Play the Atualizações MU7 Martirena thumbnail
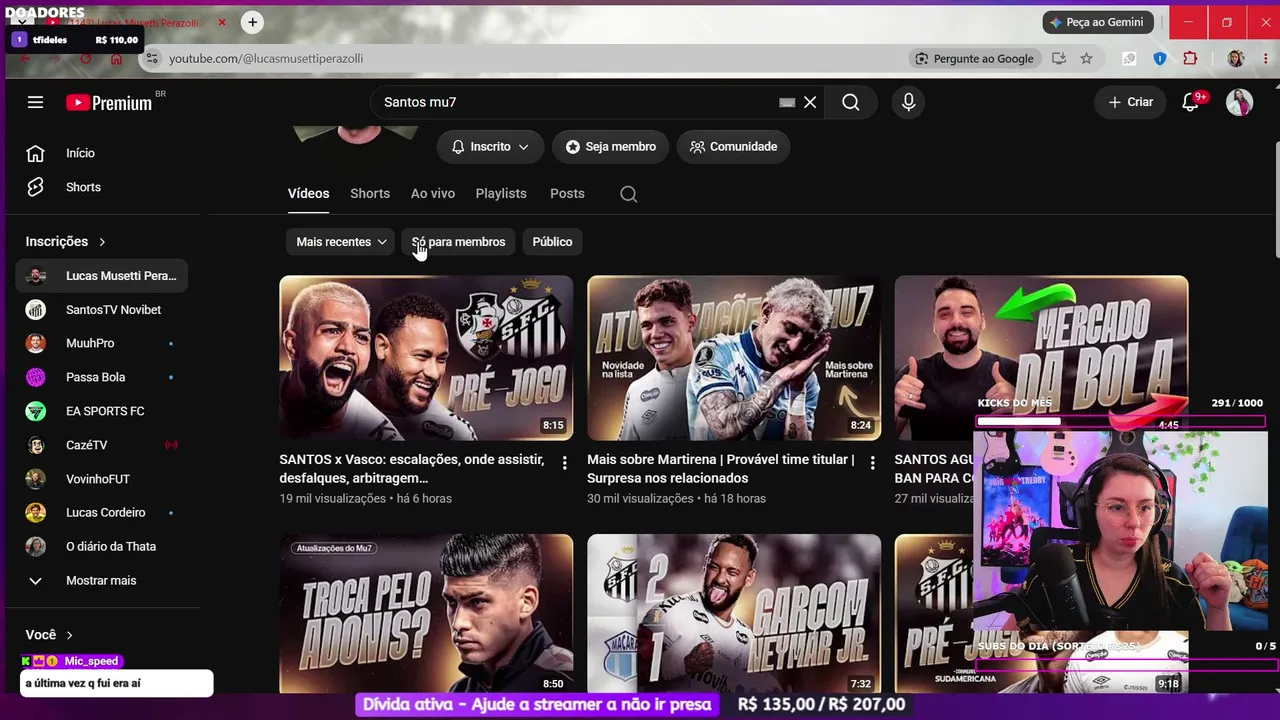Viewport: 1280px width, 720px height. (x=734, y=358)
